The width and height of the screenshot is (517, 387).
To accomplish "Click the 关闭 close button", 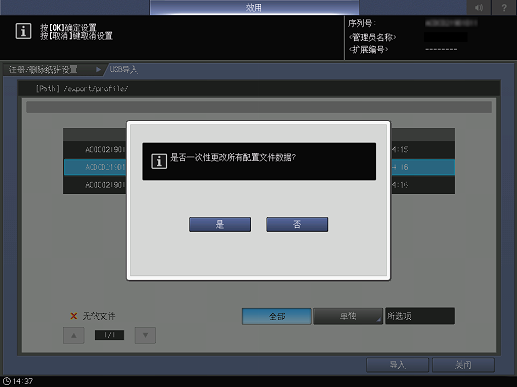I will (463, 365).
